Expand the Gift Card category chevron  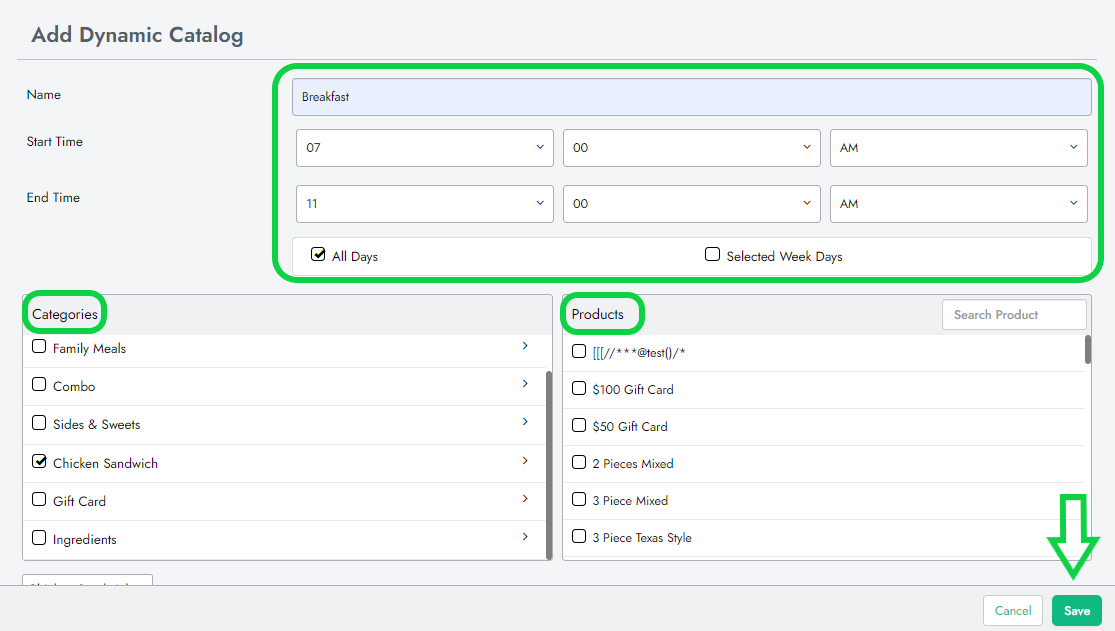point(525,499)
